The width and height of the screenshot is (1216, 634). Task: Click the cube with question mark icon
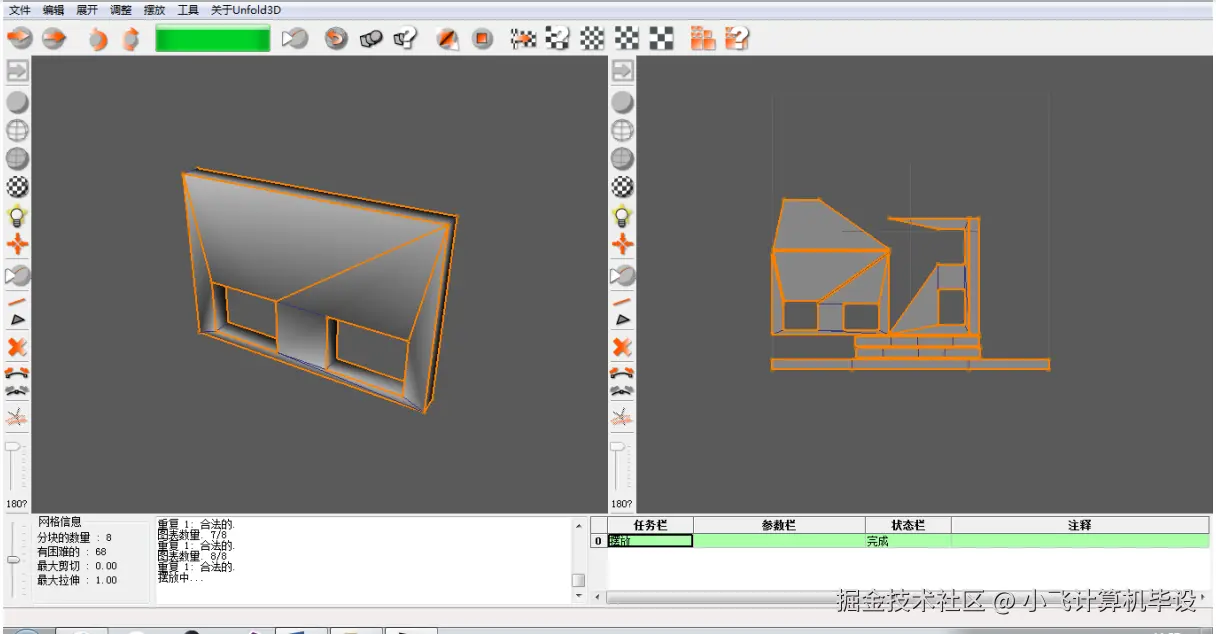click(405, 39)
